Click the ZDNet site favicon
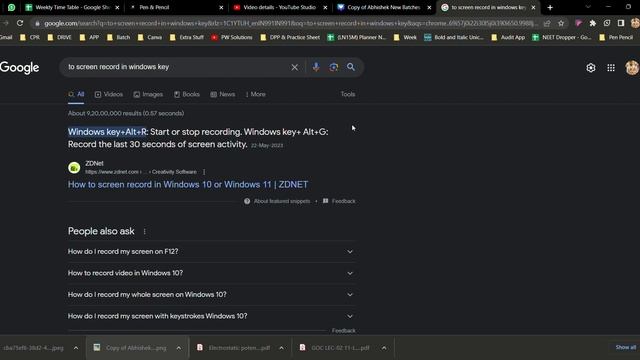 pos(74,167)
